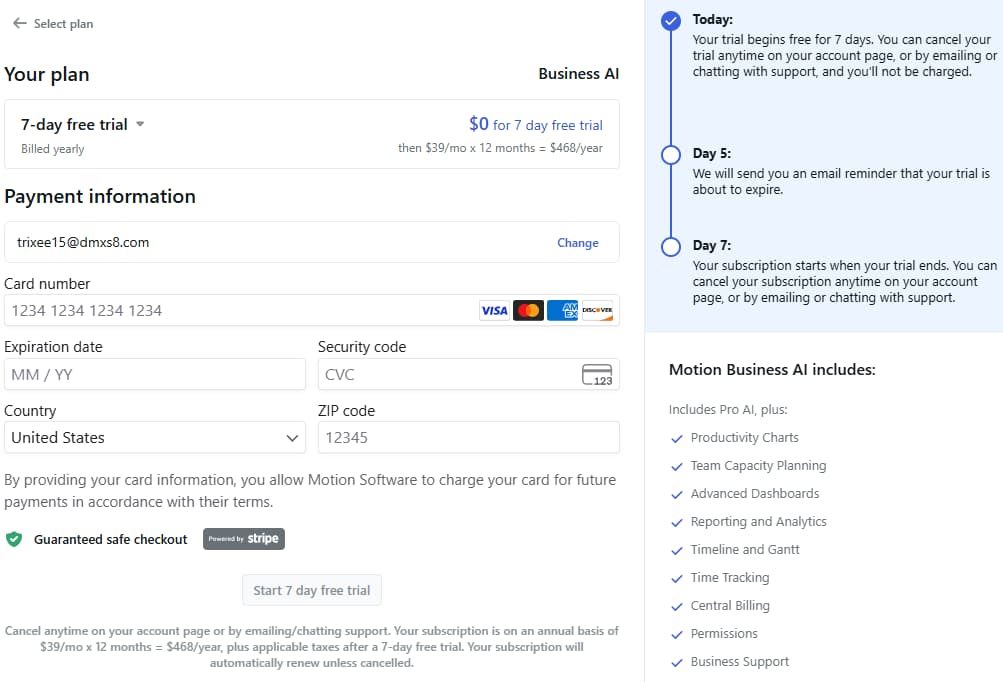1003x682 pixels.
Task: Click the trixee15@dmxs8.com email text
Action: (x=83, y=242)
